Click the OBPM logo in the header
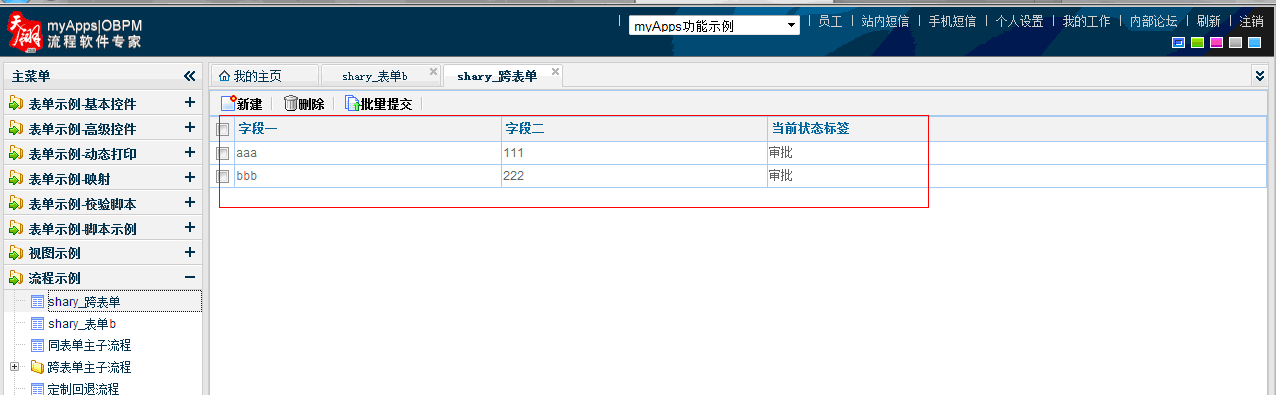Viewport: 1276px width, 395px height. pos(75,32)
